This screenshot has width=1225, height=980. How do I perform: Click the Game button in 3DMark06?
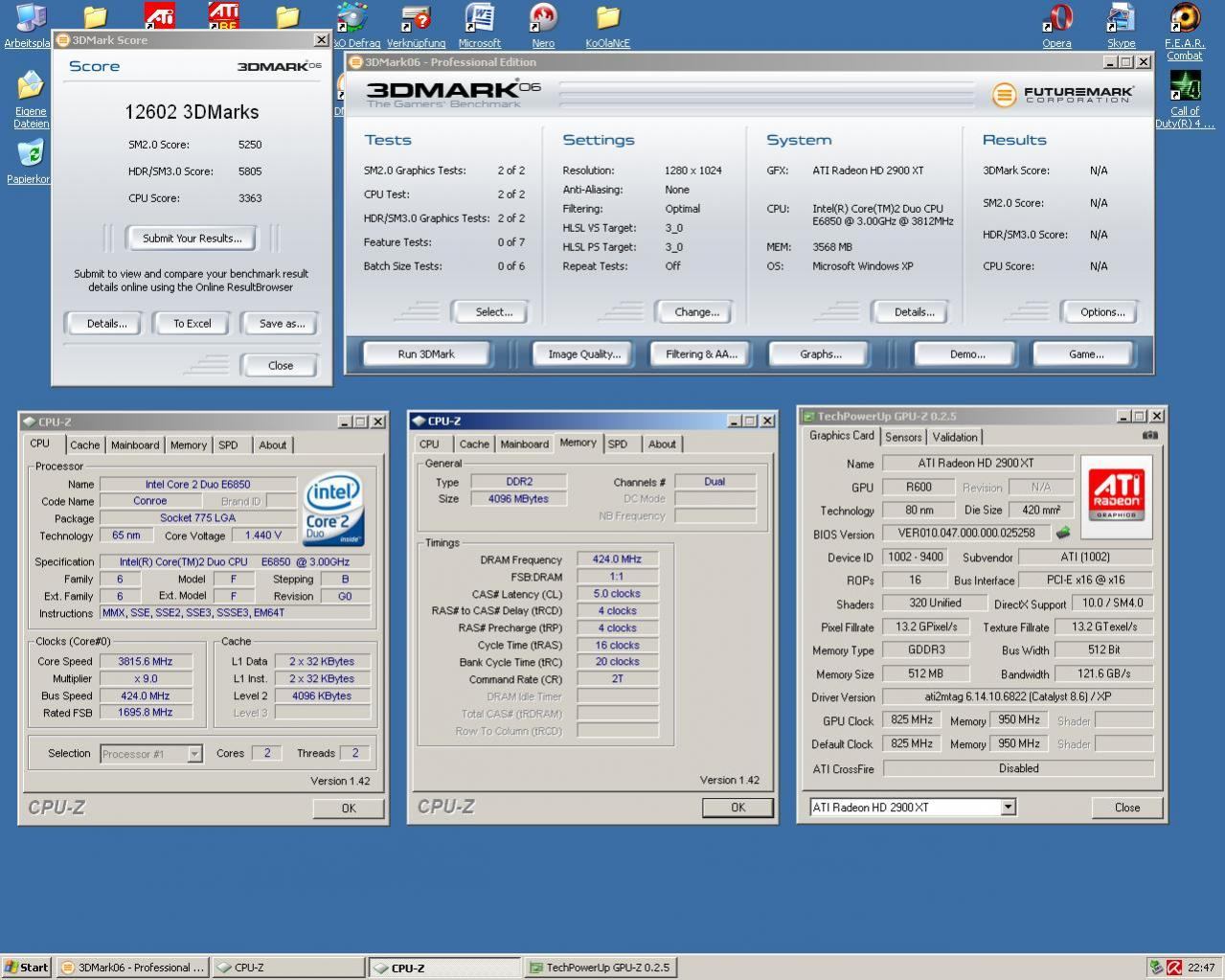click(1086, 354)
